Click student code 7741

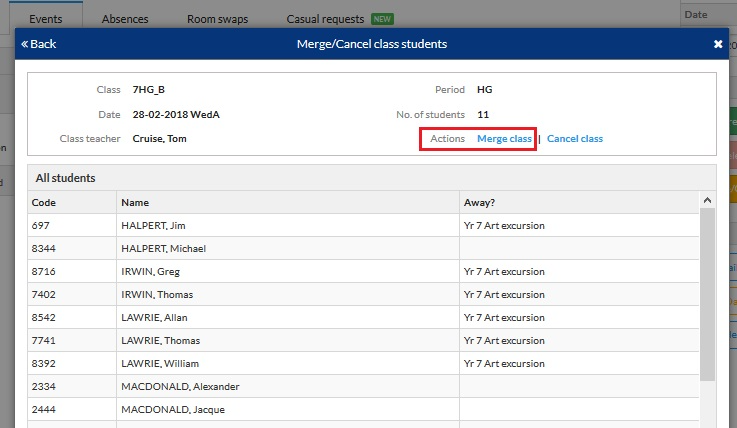pos(44,341)
